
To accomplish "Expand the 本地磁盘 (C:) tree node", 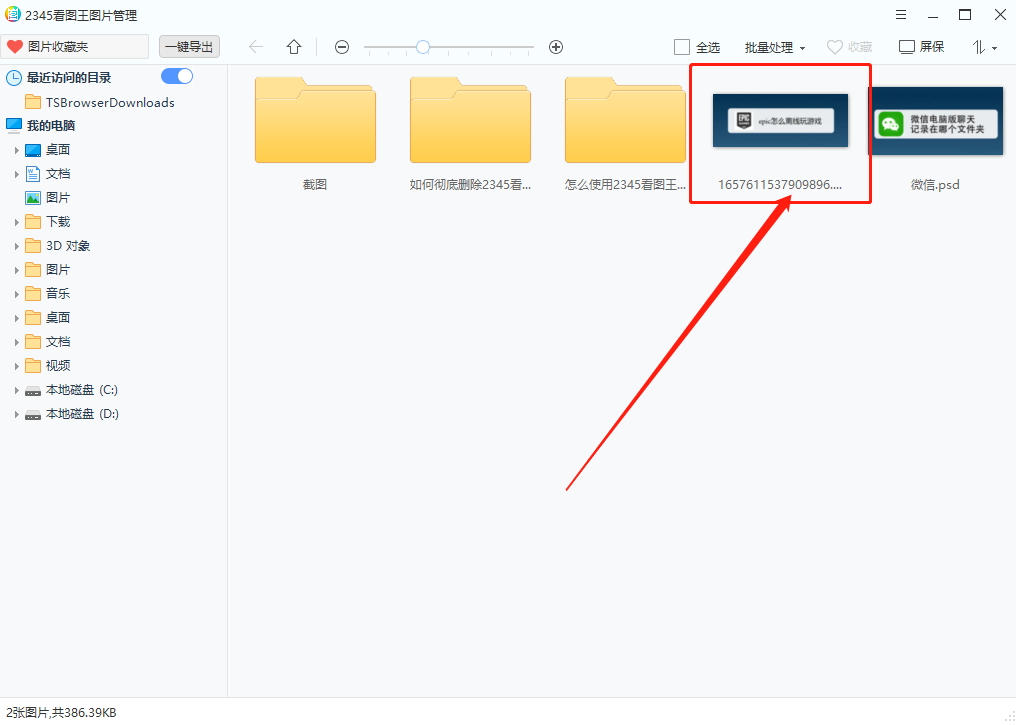I will tap(17, 390).
